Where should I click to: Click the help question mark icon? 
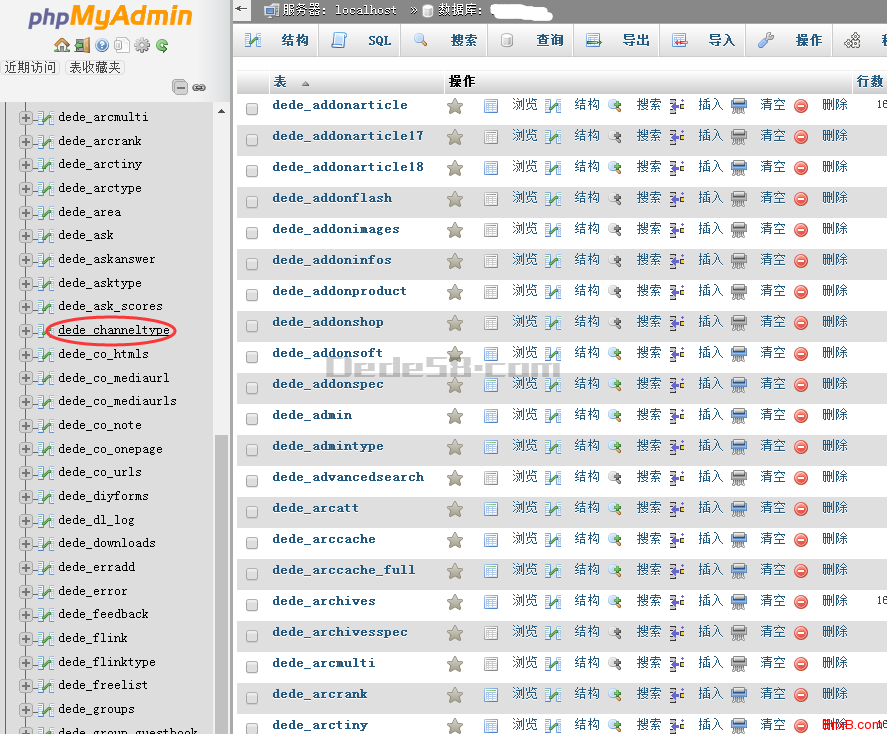[x=102, y=45]
